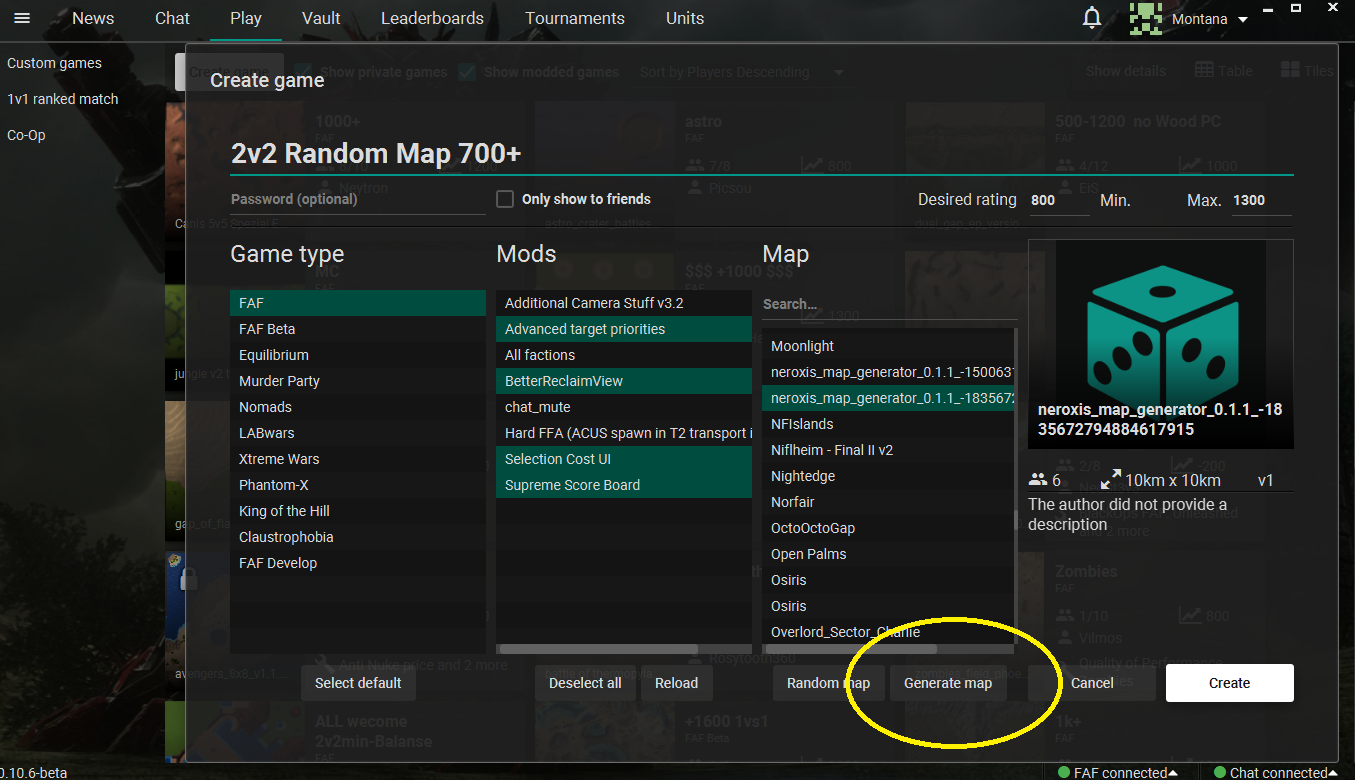This screenshot has width=1355, height=780.
Task: Select Murder Party game type
Action: tap(358, 381)
